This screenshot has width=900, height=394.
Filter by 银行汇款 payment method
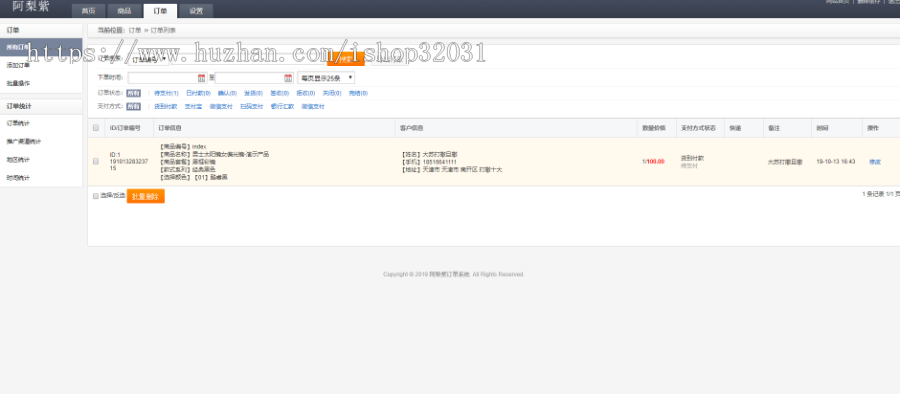[282, 106]
